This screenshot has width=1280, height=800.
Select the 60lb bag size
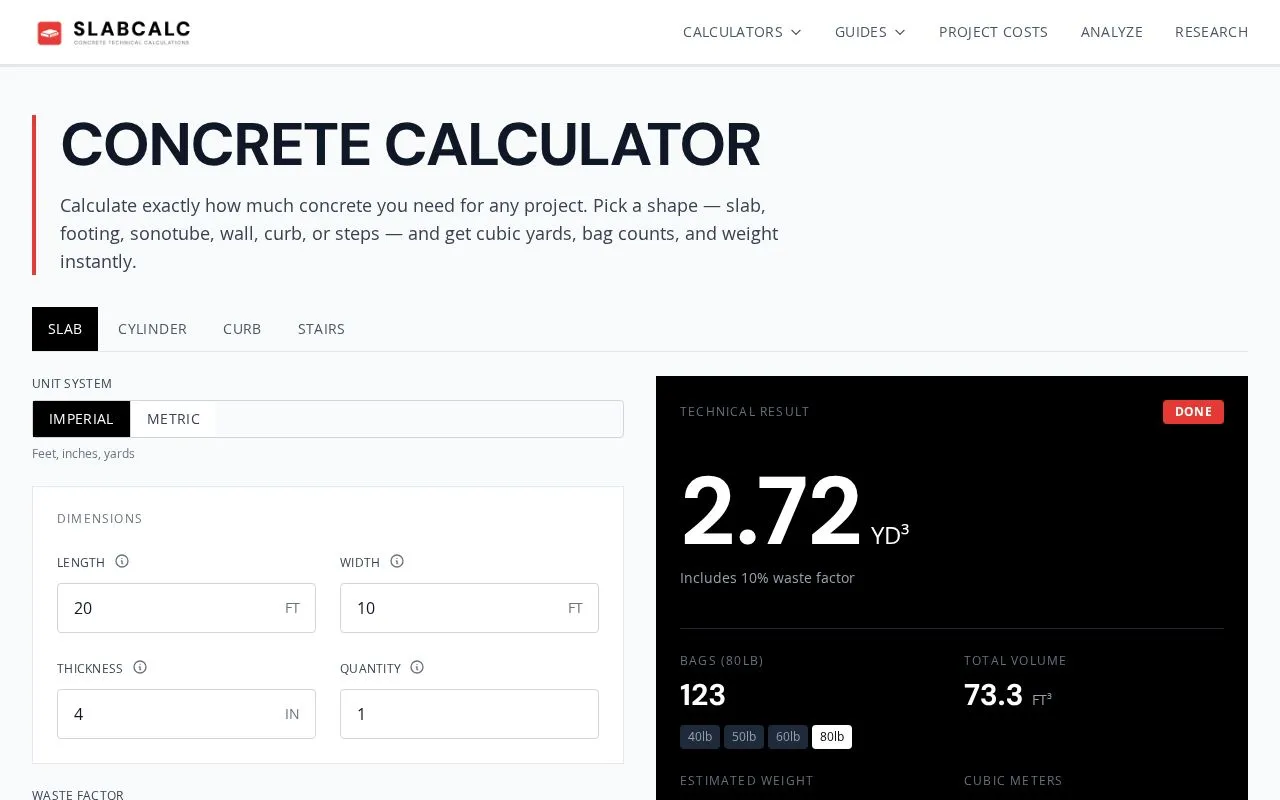pos(788,737)
